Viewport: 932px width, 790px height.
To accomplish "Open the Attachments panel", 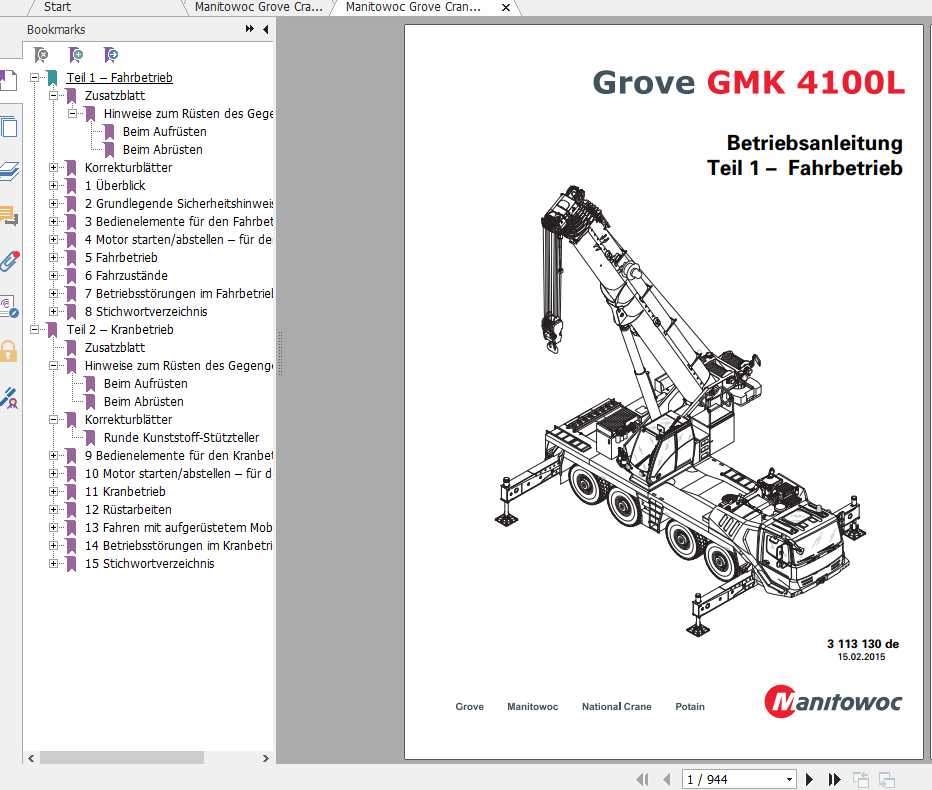I will click(x=11, y=260).
